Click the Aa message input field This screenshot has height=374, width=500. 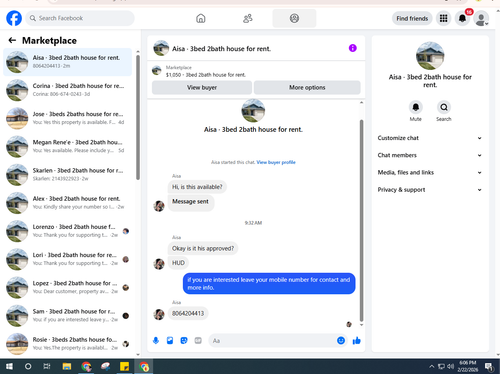[x=273, y=341]
